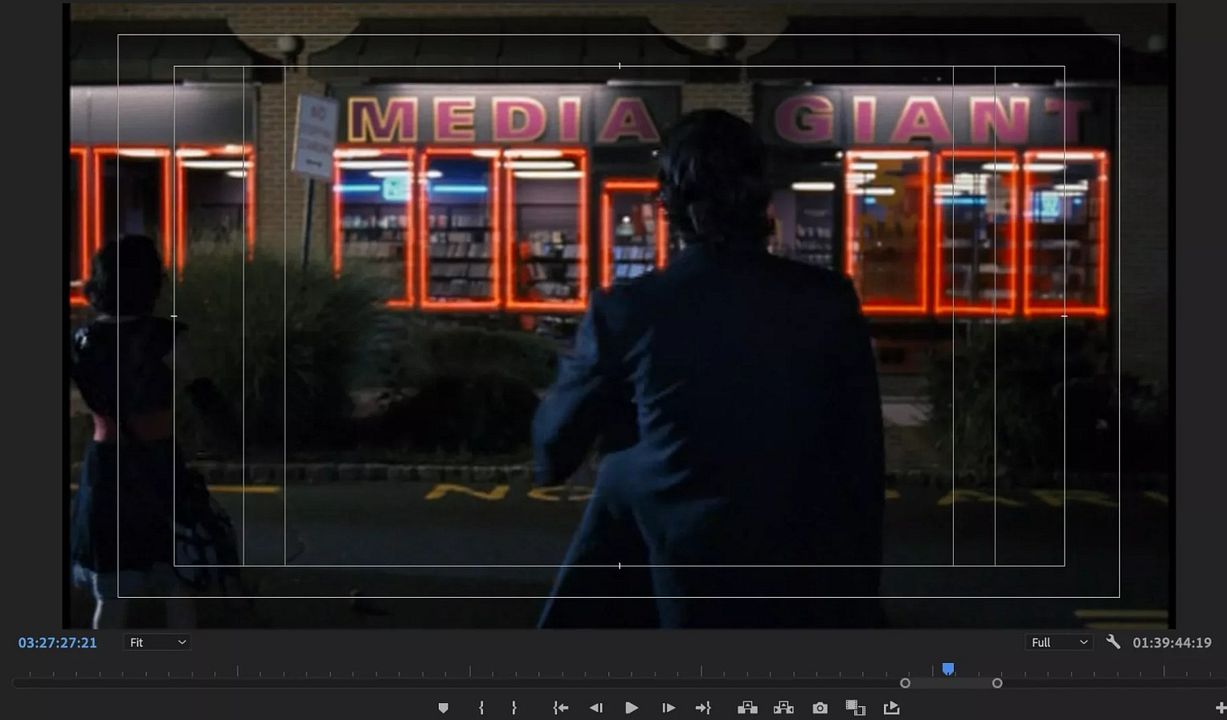Click the Go to Out Point icon
The width and height of the screenshot is (1227, 720).
(704, 707)
